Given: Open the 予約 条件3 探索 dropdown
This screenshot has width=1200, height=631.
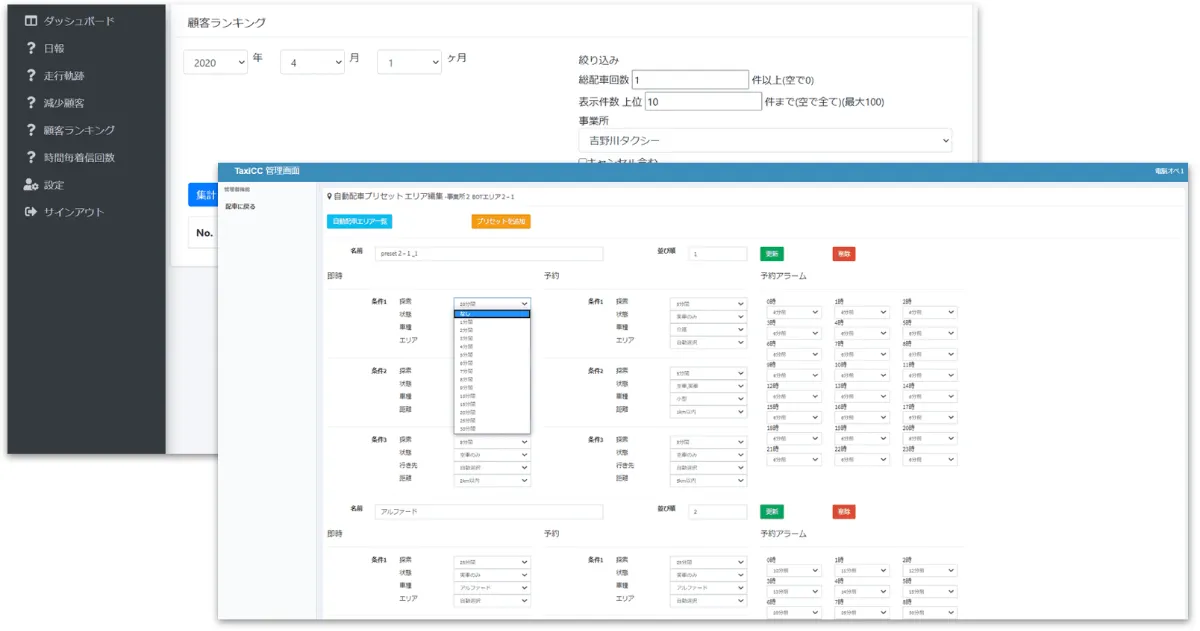Looking at the screenshot, I should (x=708, y=441).
